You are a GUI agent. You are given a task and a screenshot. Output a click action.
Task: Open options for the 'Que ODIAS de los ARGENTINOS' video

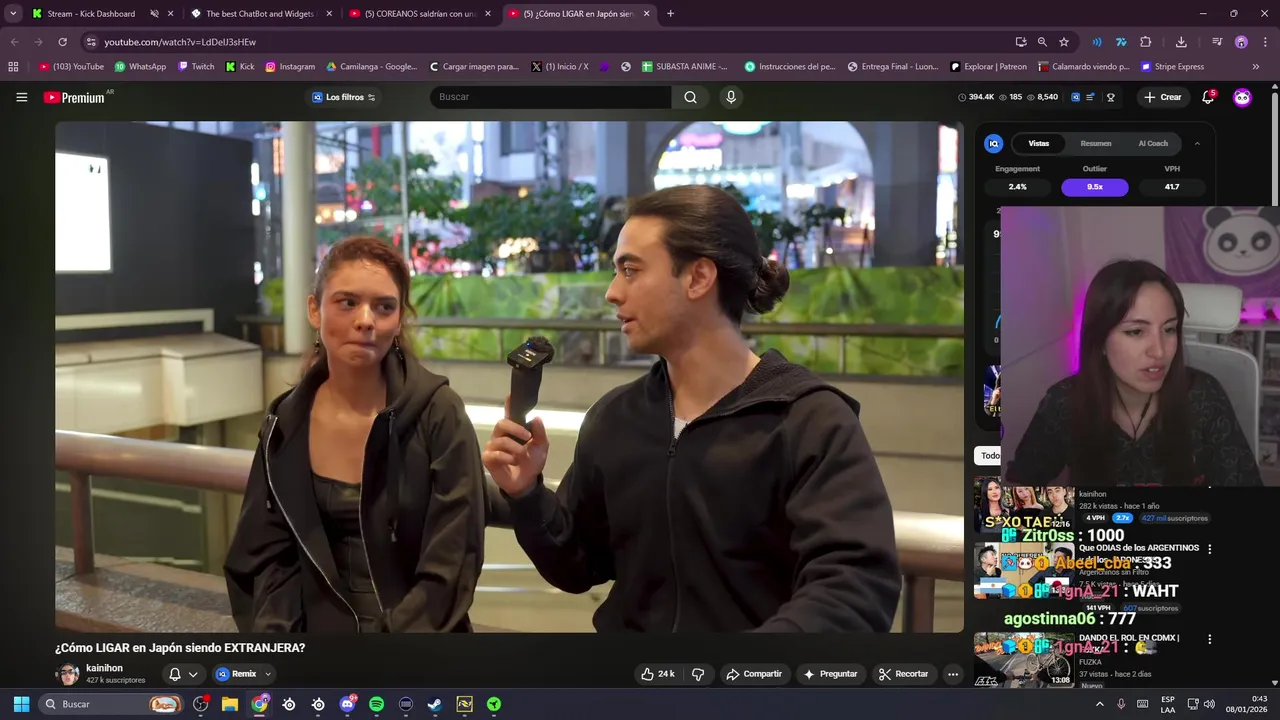[x=1209, y=549]
